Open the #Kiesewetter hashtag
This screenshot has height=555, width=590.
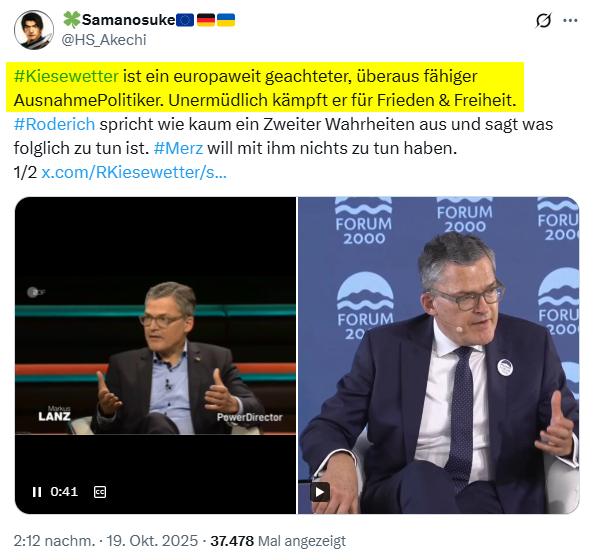coord(66,76)
